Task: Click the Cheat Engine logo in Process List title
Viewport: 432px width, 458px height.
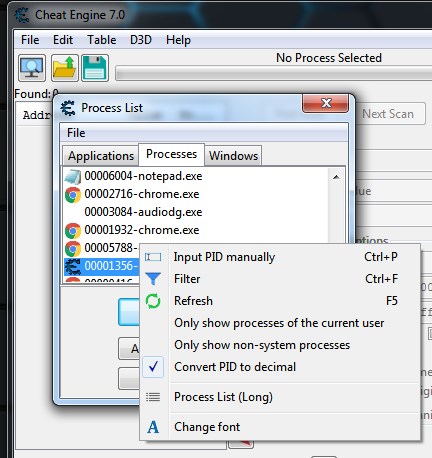Action: (x=68, y=108)
